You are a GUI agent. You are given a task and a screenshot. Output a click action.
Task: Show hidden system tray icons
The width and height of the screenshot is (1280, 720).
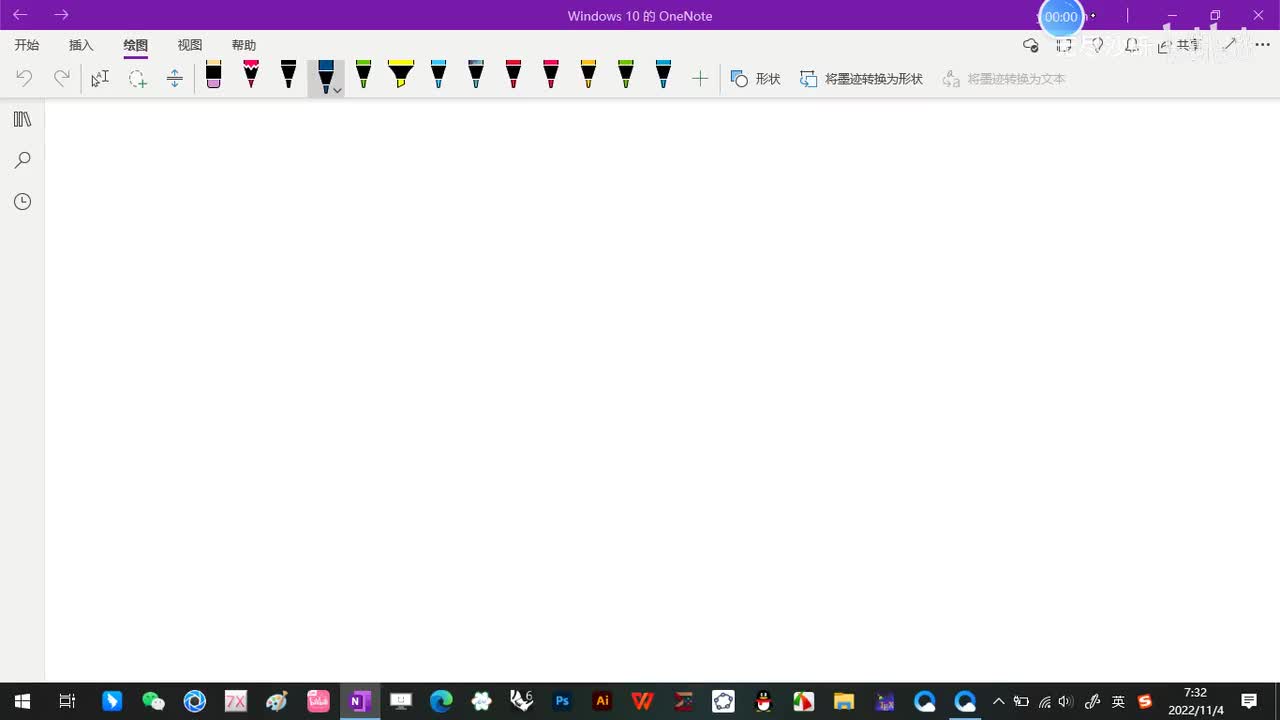tap(998, 701)
